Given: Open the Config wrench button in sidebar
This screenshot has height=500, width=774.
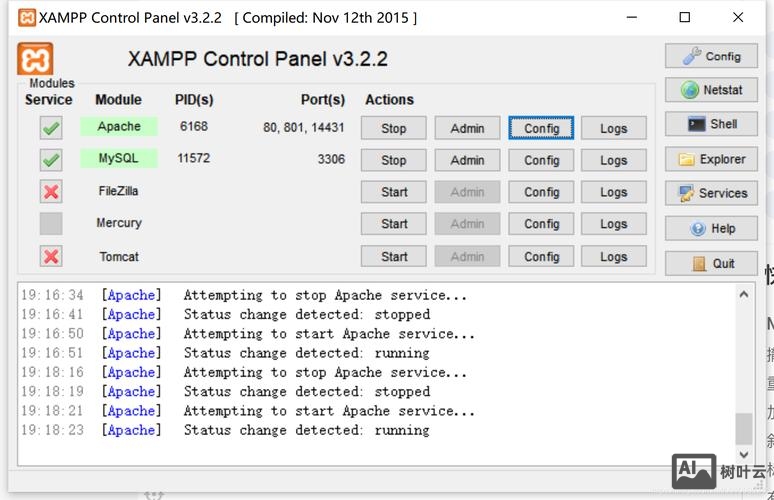Looking at the screenshot, I should pyautogui.click(x=711, y=56).
